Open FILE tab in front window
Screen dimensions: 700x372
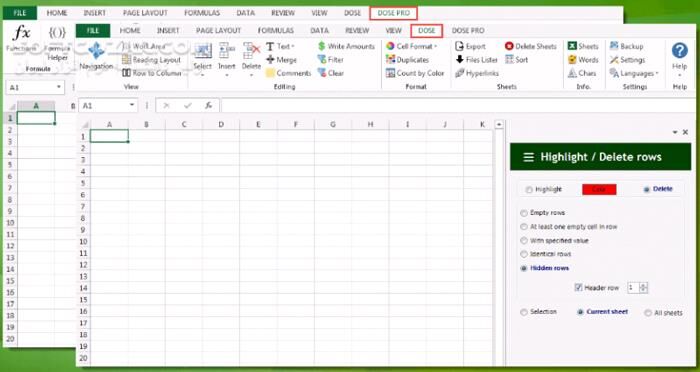tap(93, 30)
